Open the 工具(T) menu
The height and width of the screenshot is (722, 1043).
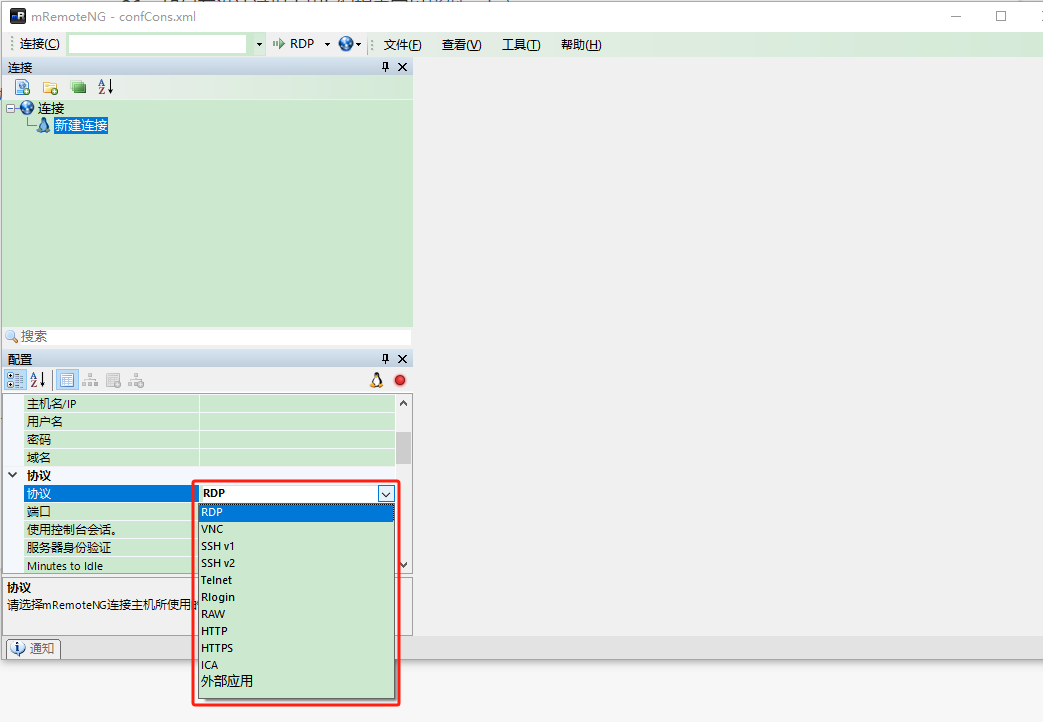point(521,45)
